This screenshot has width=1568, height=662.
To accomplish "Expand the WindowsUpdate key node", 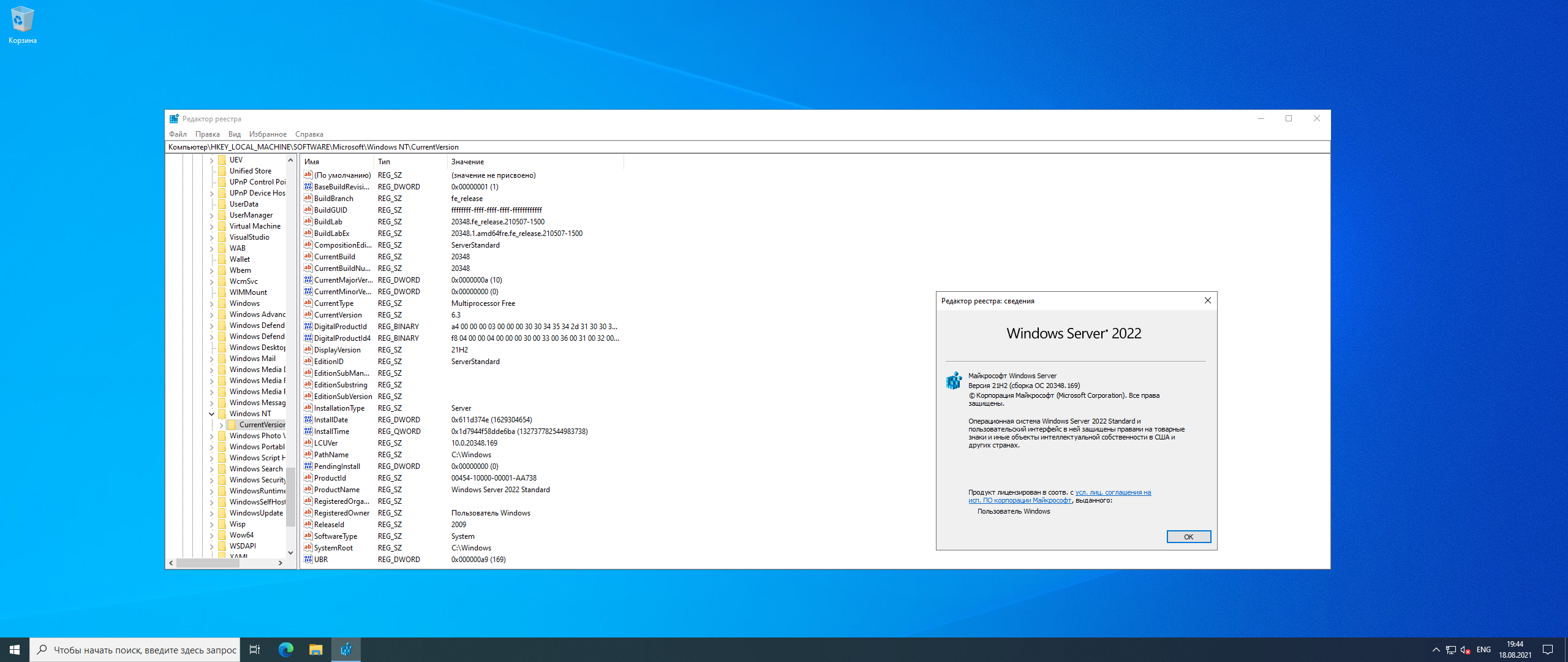I will [212, 513].
